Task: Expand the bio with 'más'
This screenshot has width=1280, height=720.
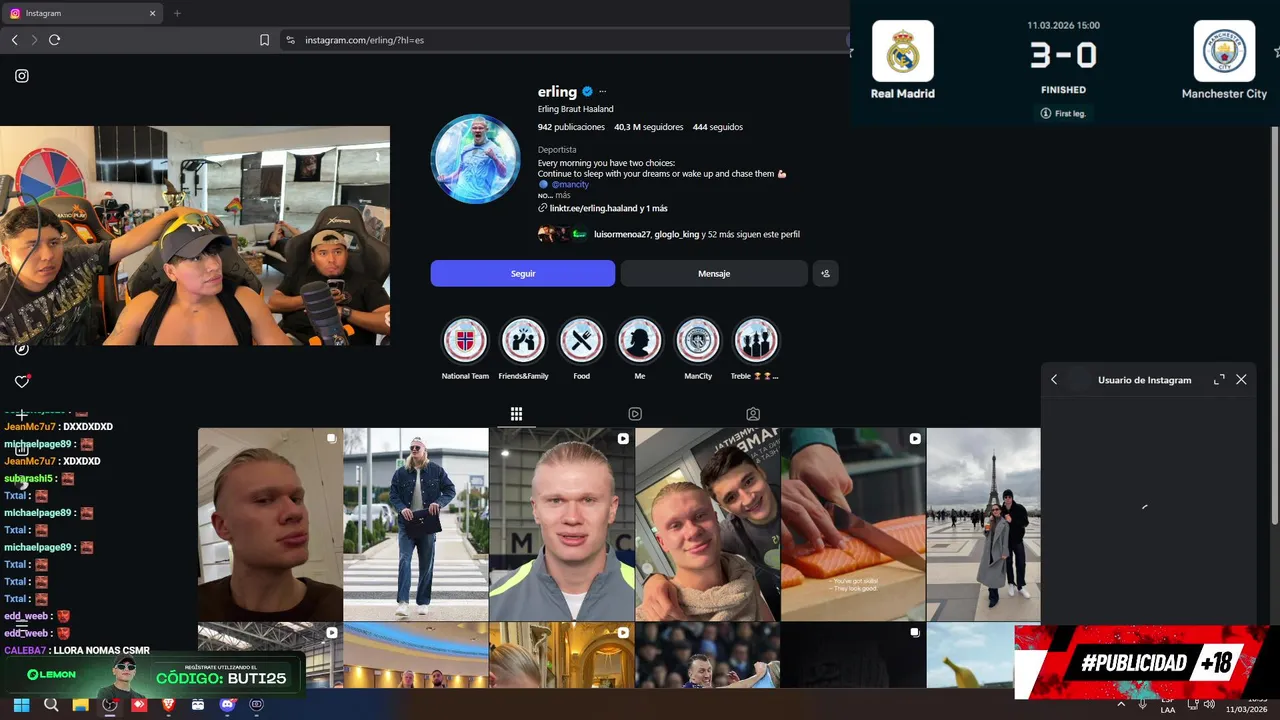Action: tap(563, 196)
